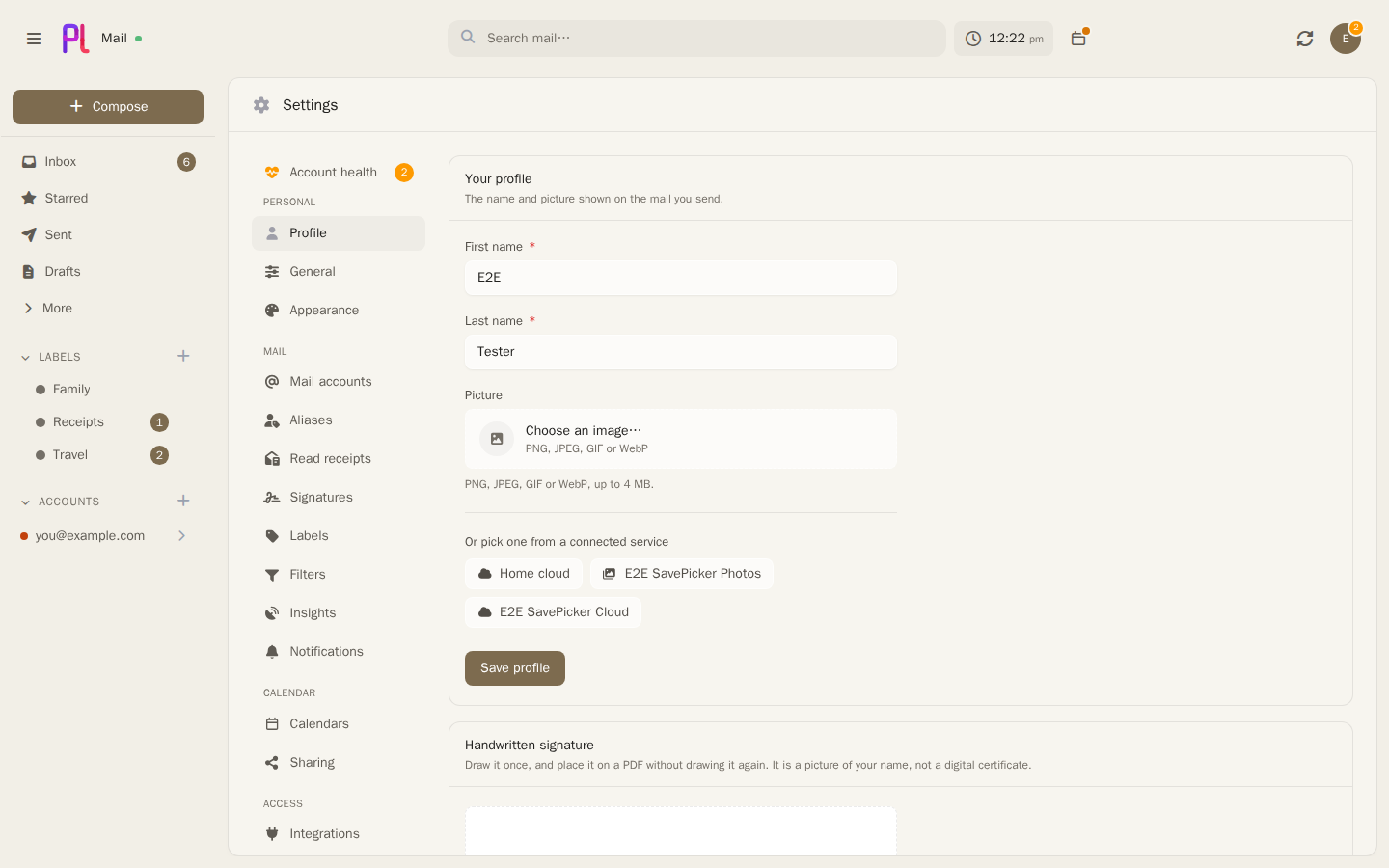Viewport: 1389px width, 868px height.
Task: Open Calendars settings
Action: (x=339, y=724)
